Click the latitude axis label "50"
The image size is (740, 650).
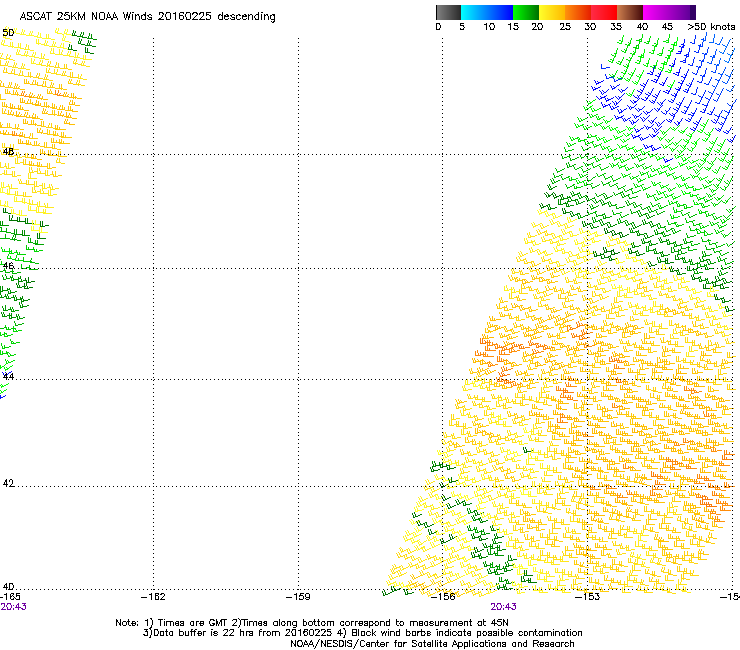8,33
